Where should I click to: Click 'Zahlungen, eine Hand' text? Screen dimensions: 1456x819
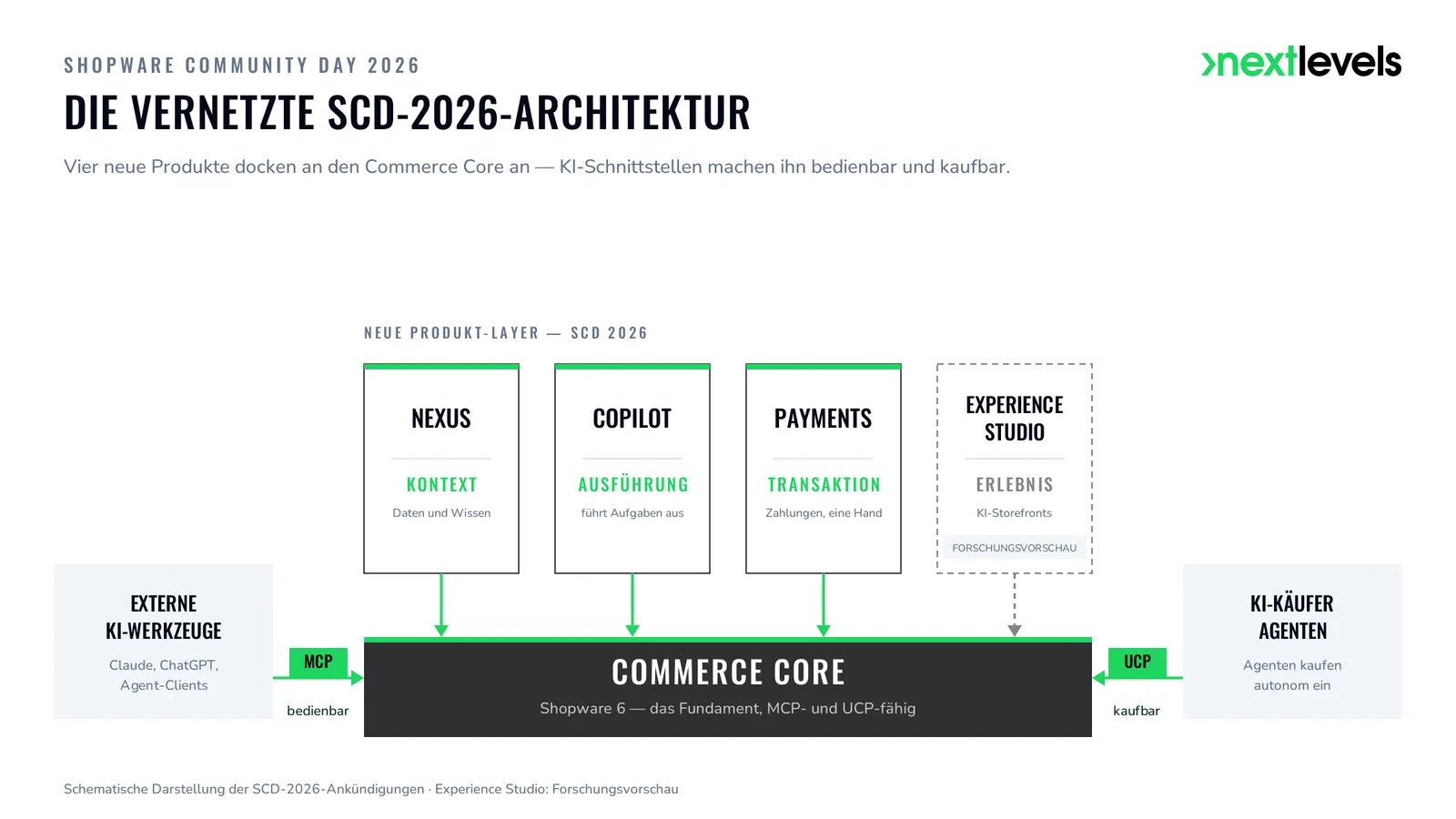coord(824,513)
